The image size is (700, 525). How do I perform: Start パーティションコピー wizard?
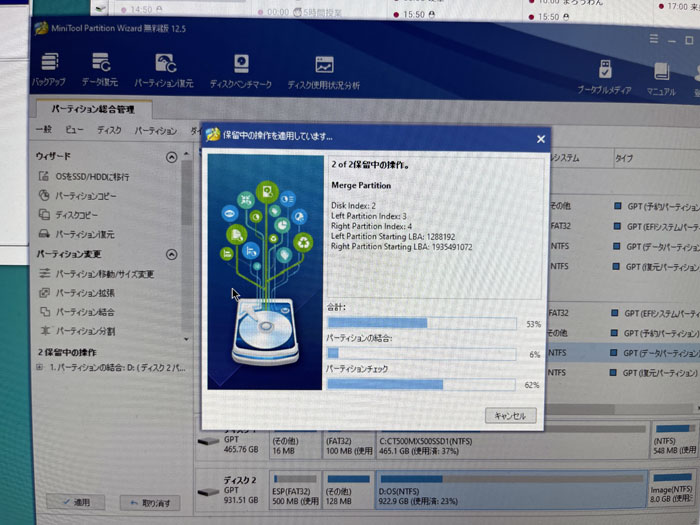coord(78,196)
